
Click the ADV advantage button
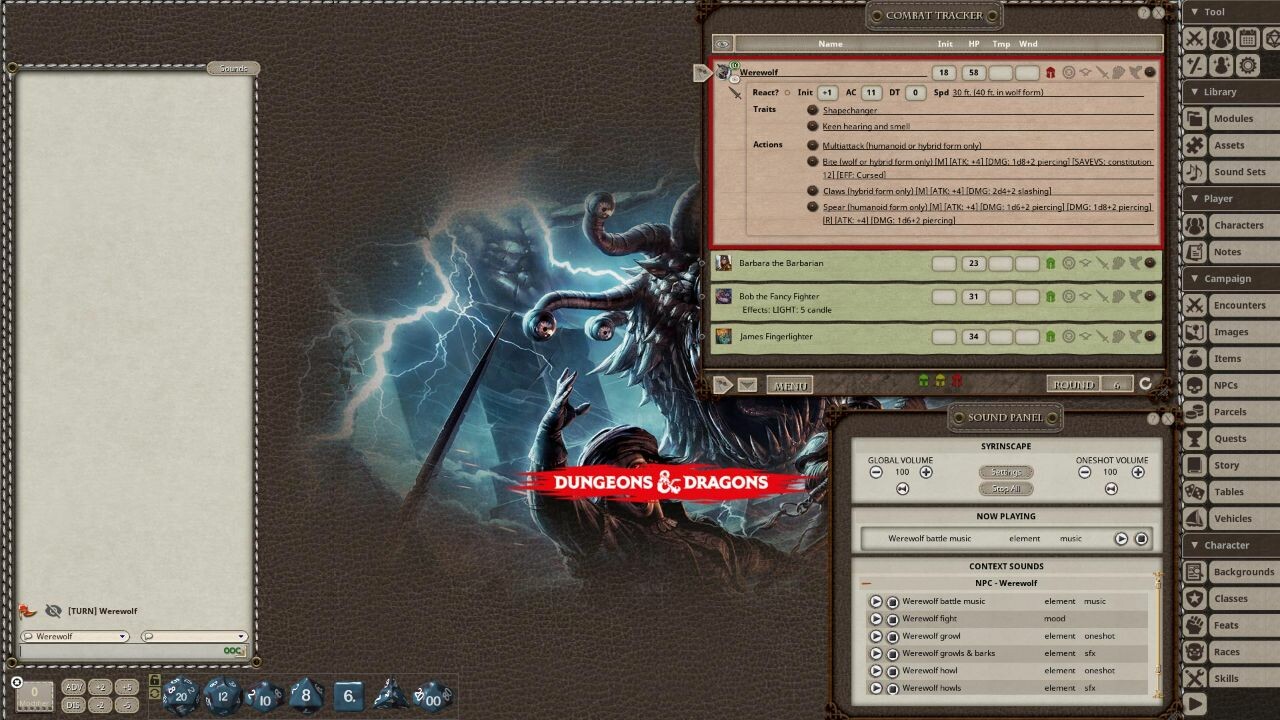click(x=73, y=688)
